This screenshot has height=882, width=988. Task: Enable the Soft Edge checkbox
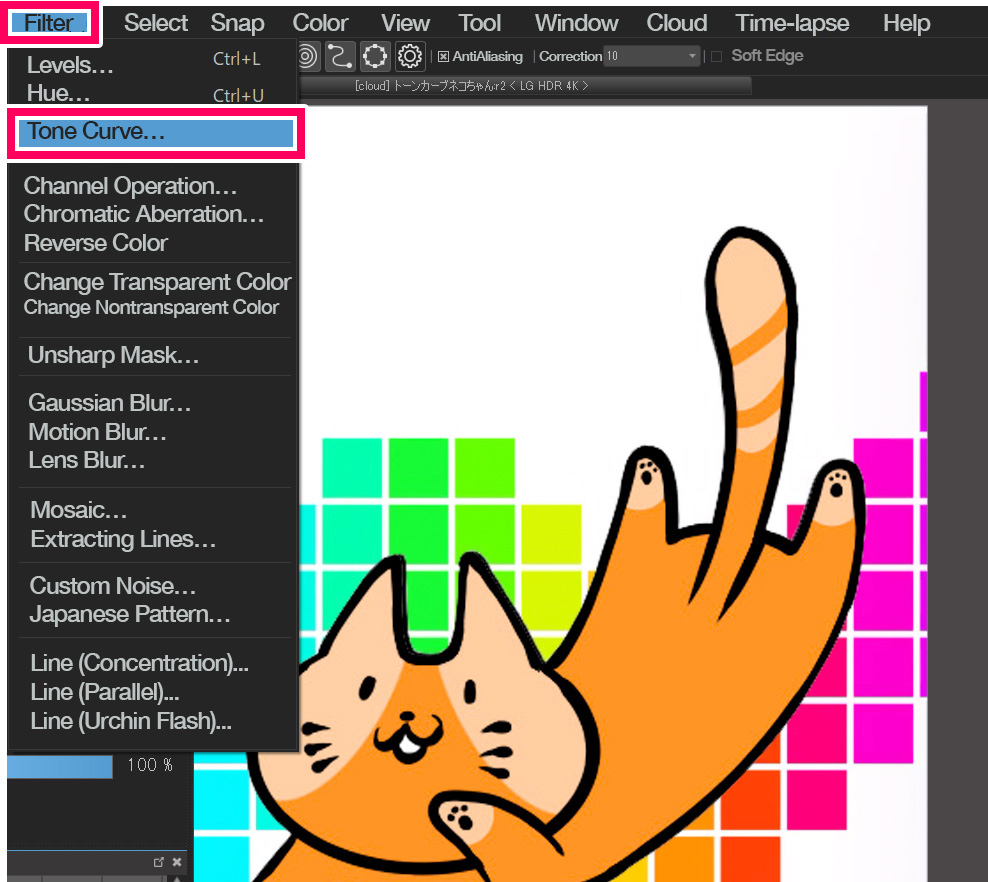[x=716, y=57]
